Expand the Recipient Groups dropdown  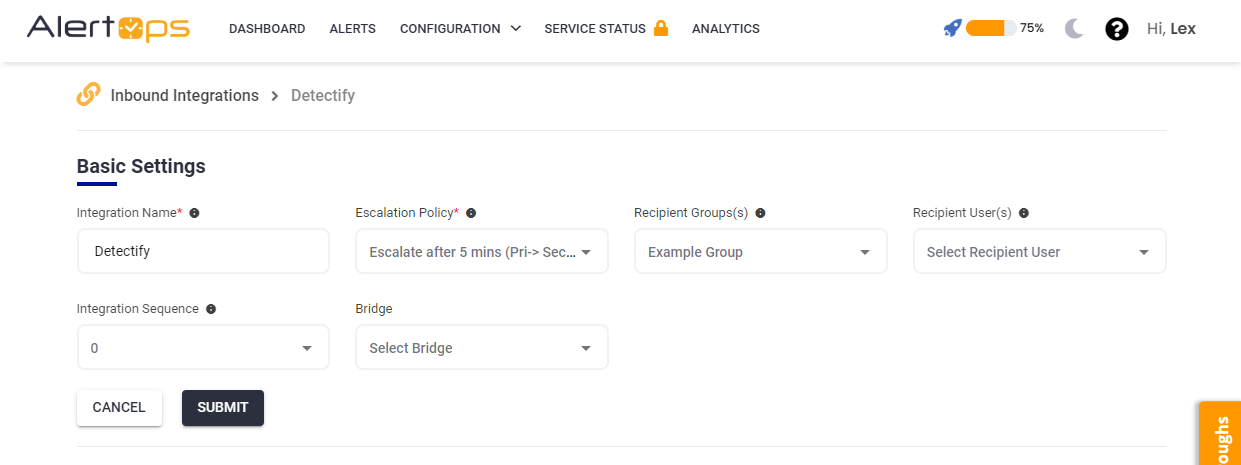[x=760, y=252]
